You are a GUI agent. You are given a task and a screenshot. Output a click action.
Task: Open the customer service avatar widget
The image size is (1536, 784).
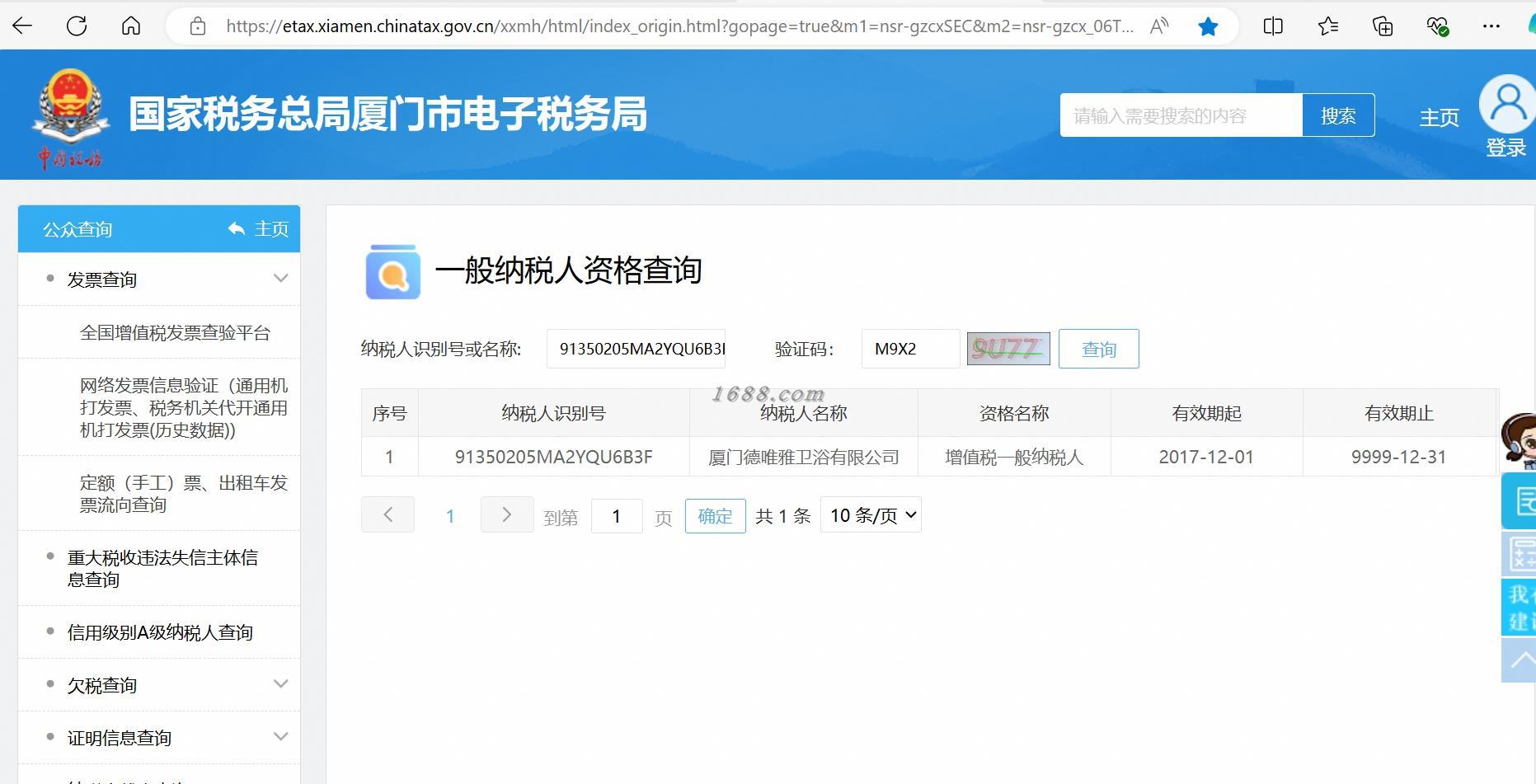(x=1520, y=441)
